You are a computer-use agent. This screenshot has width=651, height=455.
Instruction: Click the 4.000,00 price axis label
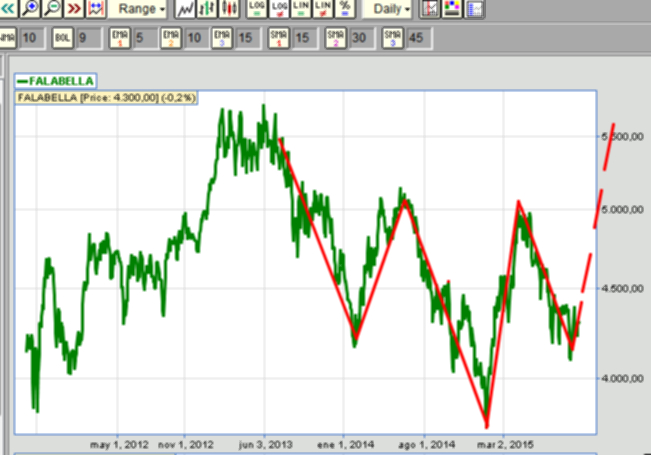pyautogui.click(x=622, y=378)
